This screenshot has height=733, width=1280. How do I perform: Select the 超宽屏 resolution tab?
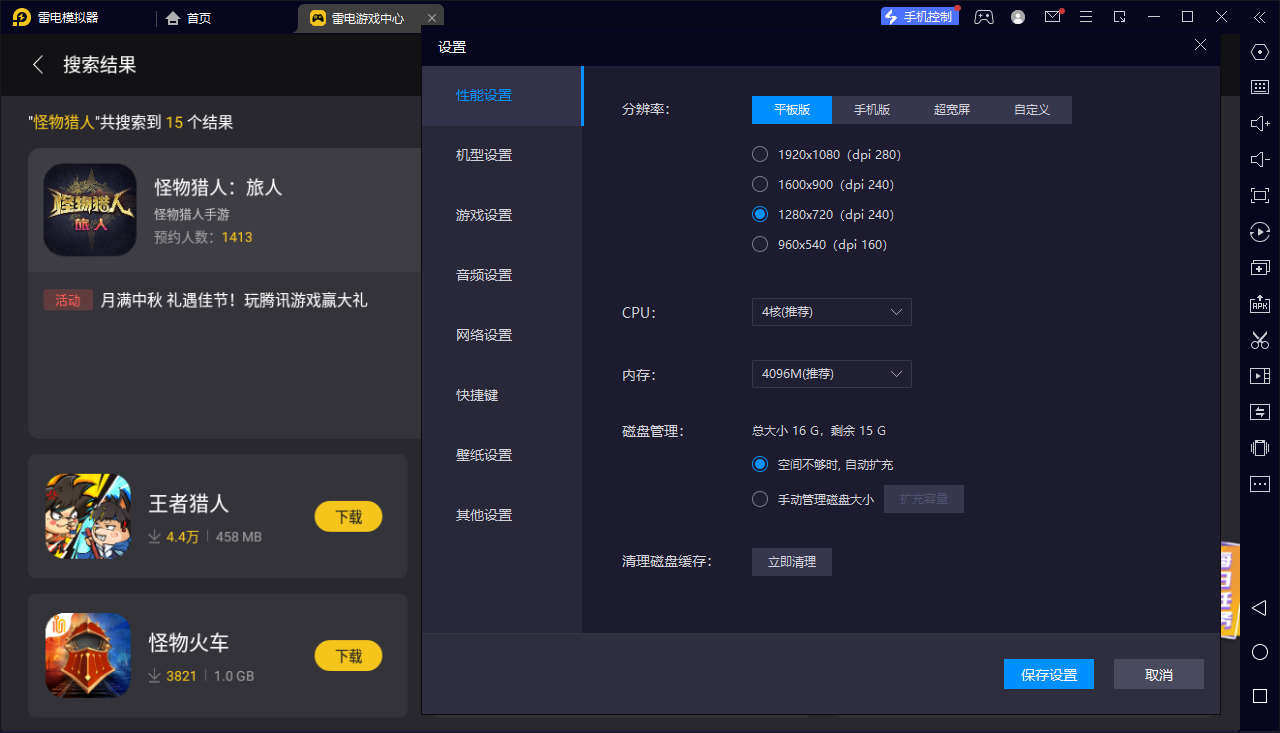coord(952,110)
